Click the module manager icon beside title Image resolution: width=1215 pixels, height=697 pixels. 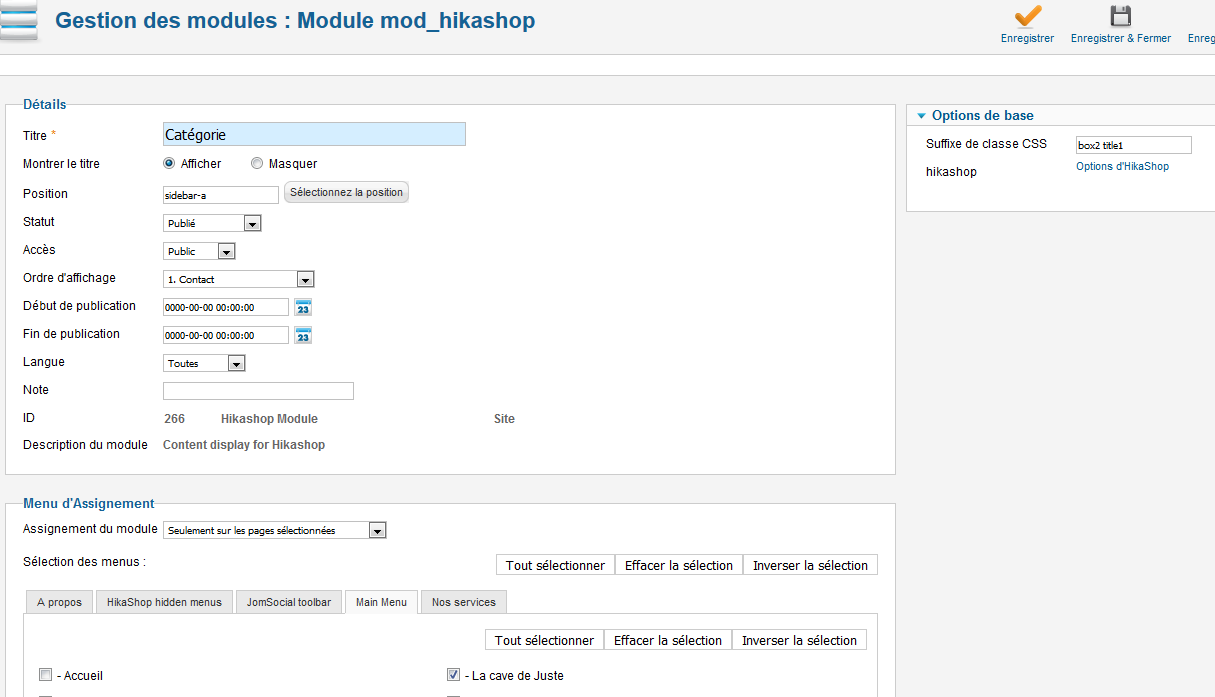click(x=19, y=21)
